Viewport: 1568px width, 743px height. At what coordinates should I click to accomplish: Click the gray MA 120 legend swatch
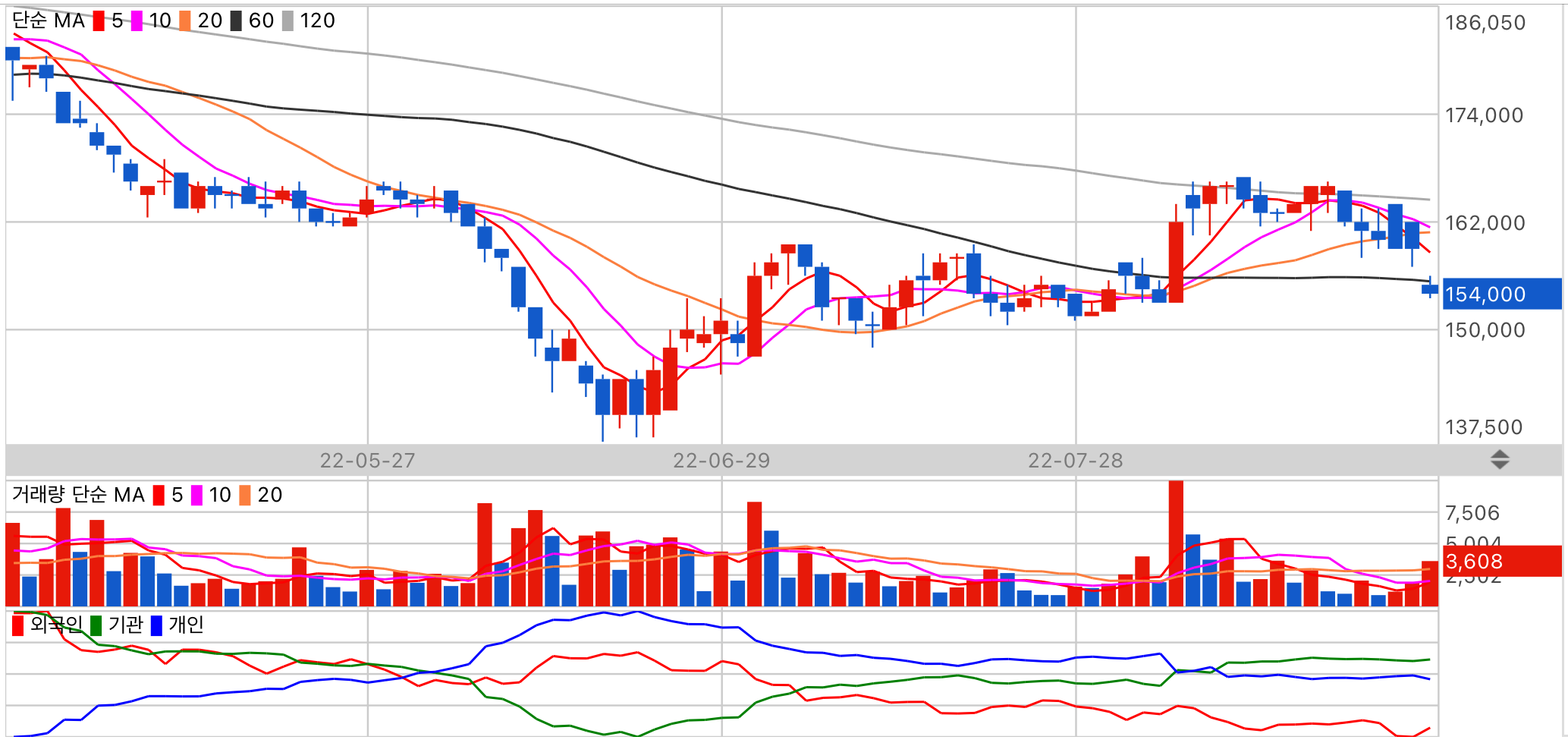point(288,20)
